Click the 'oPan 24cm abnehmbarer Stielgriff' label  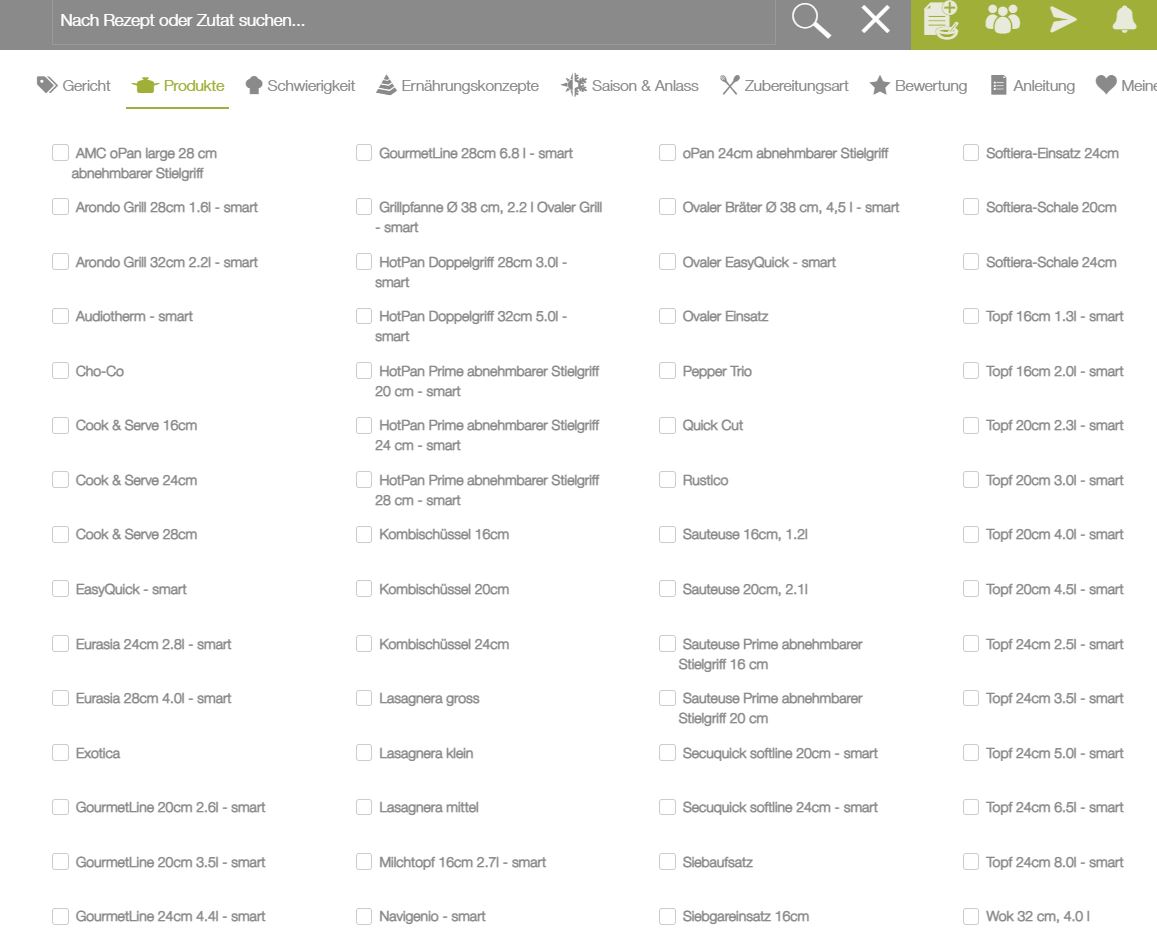[786, 153]
